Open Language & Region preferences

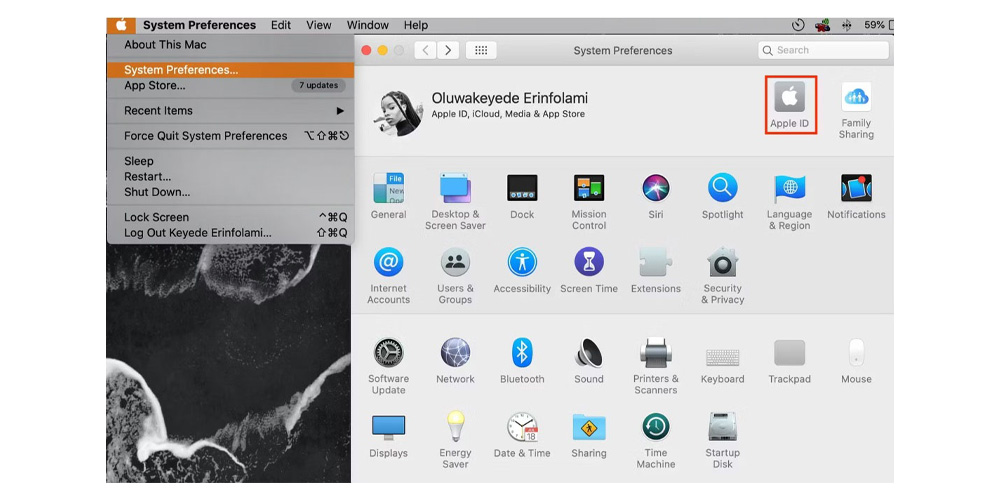click(790, 202)
